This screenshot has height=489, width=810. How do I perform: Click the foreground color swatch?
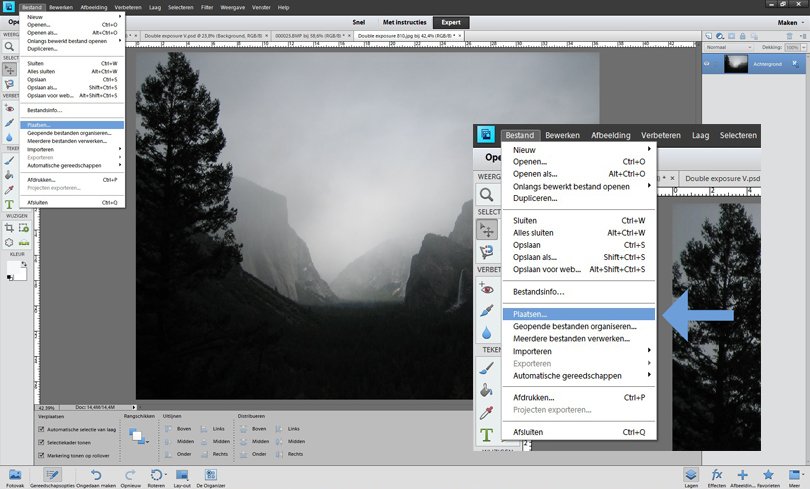click(x=12, y=267)
